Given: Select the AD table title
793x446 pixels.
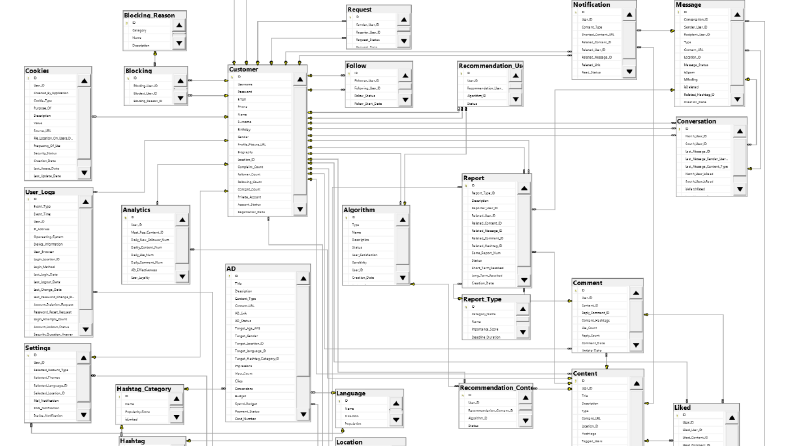Looking at the screenshot, I should (x=231, y=269).
